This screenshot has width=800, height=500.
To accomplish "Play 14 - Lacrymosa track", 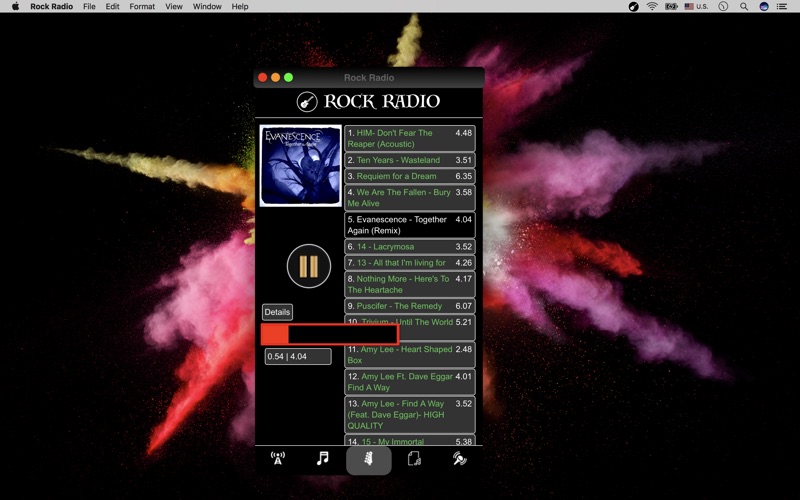I will (x=410, y=246).
